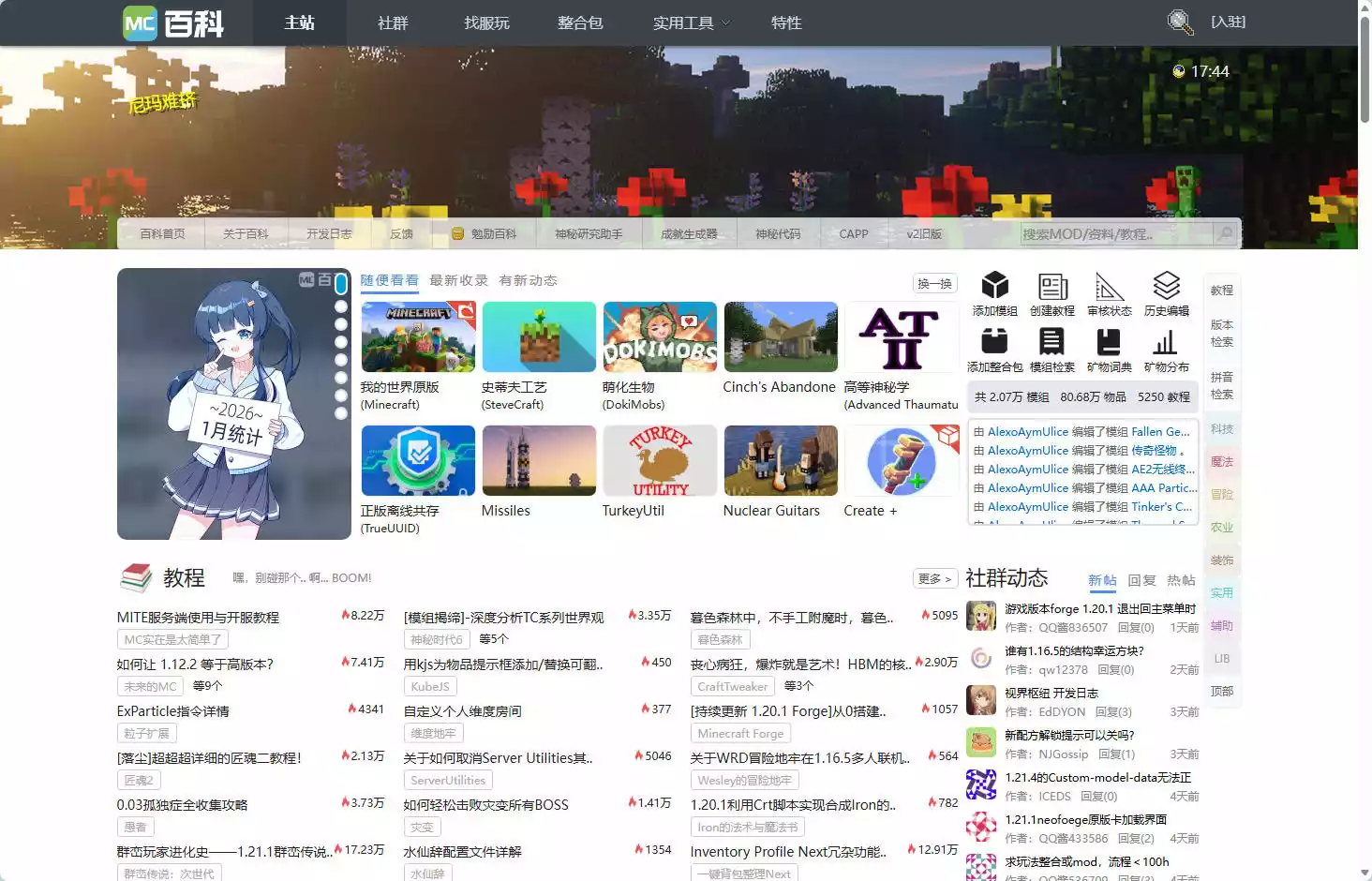Click the sun clock icon beside 17:44

[x=1179, y=71]
